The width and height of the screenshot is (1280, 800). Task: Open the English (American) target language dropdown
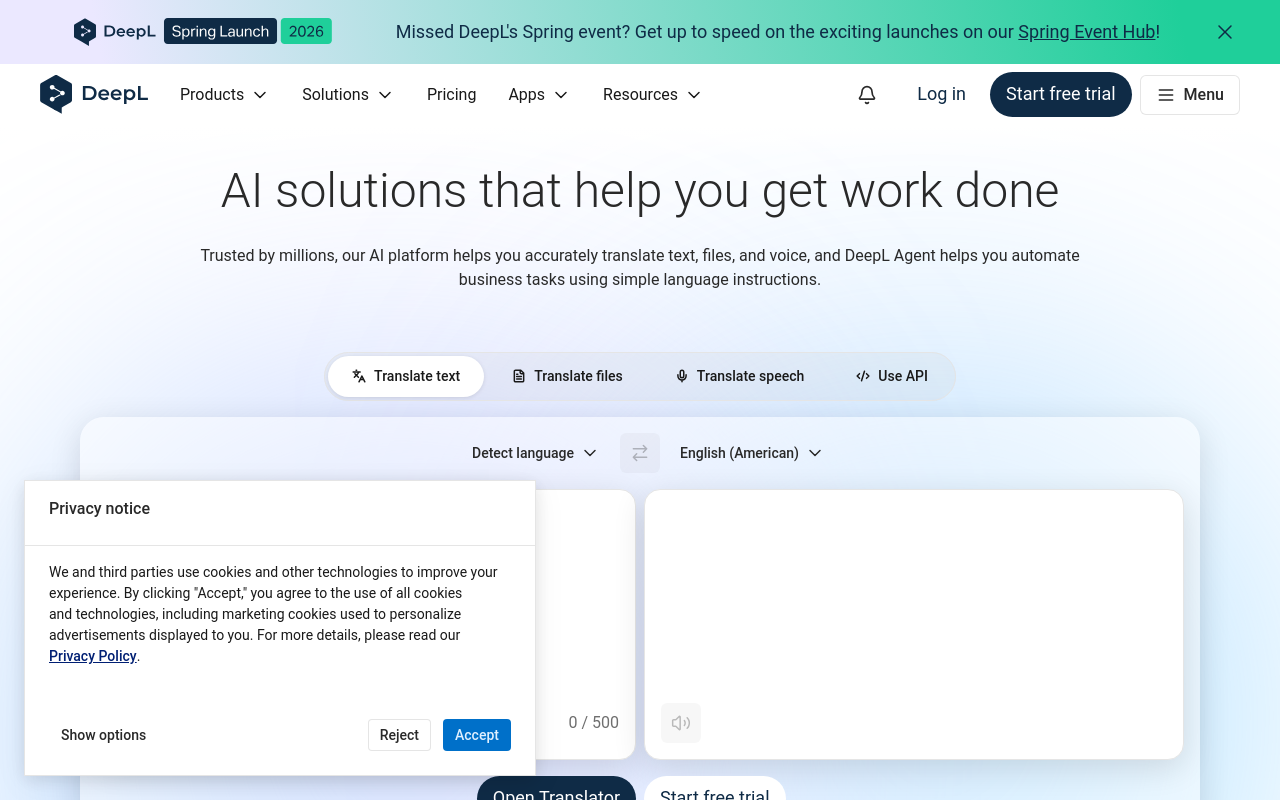[751, 453]
